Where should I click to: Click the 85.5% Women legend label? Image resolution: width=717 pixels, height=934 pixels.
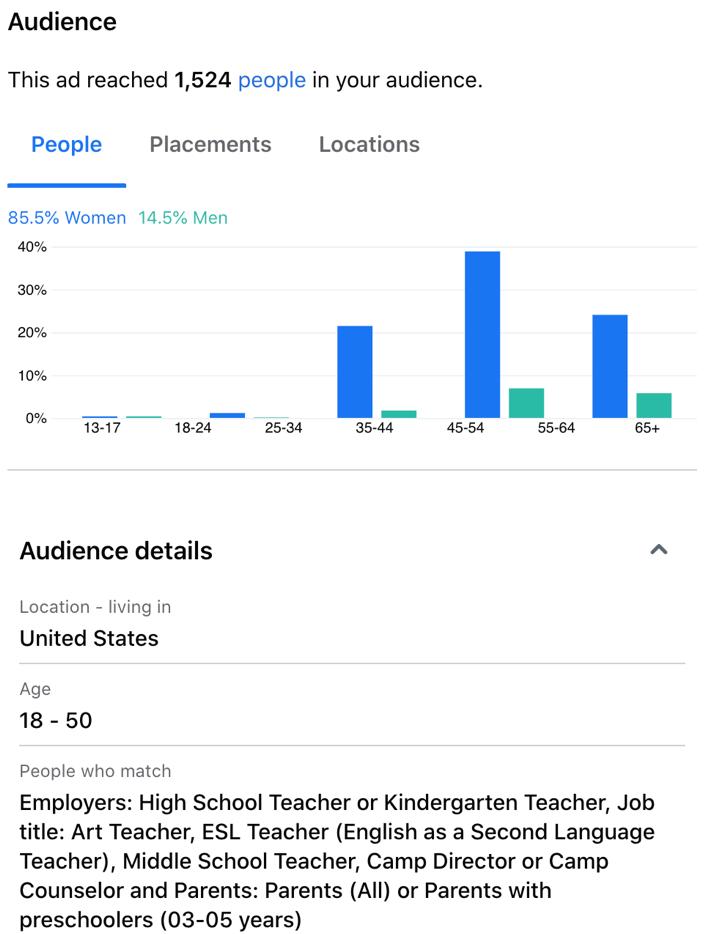pos(67,217)
